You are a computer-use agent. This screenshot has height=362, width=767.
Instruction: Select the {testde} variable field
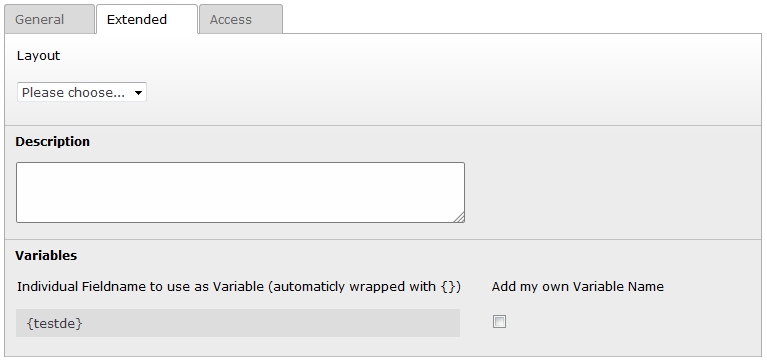click(x=238, y=323)
